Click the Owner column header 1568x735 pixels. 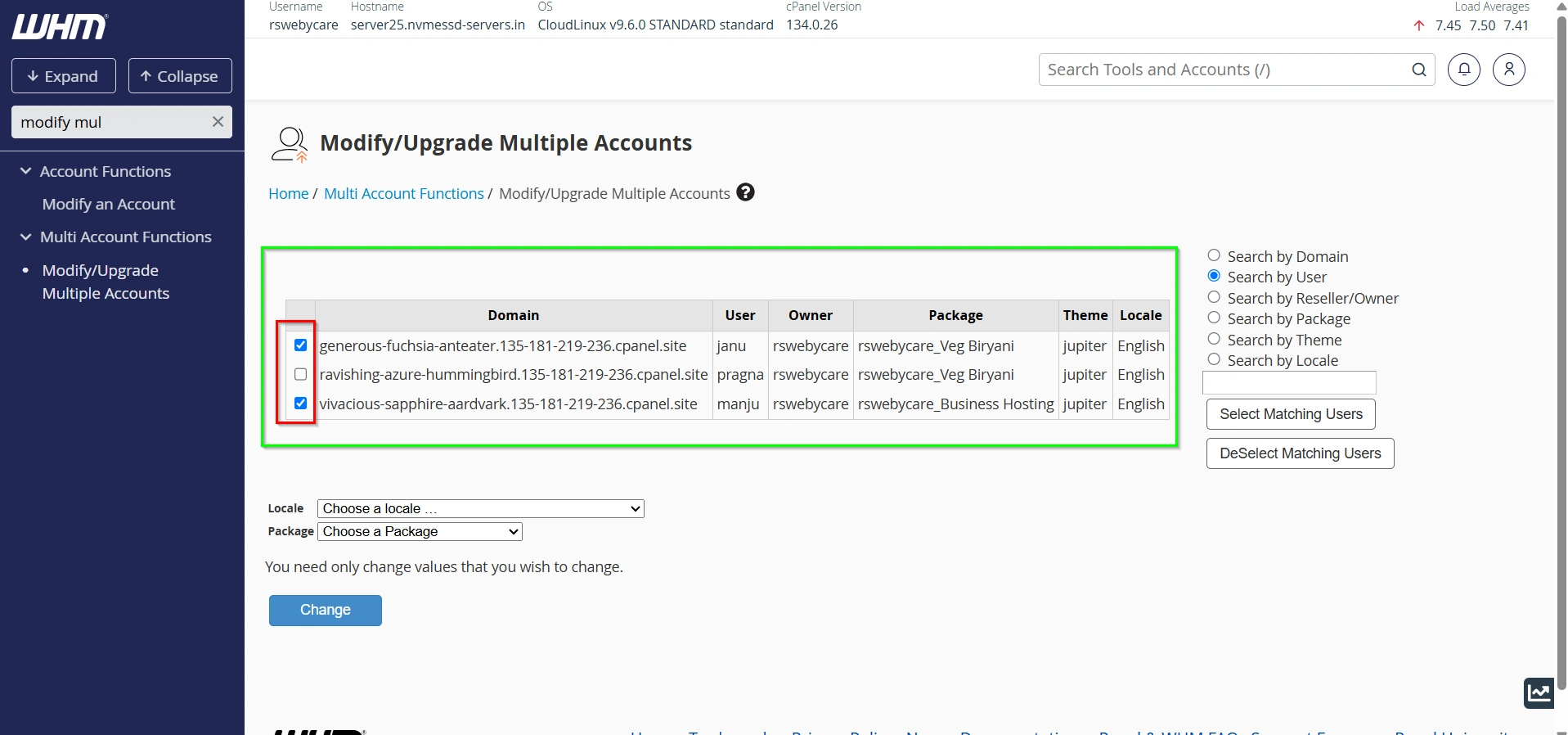point(811,315)
